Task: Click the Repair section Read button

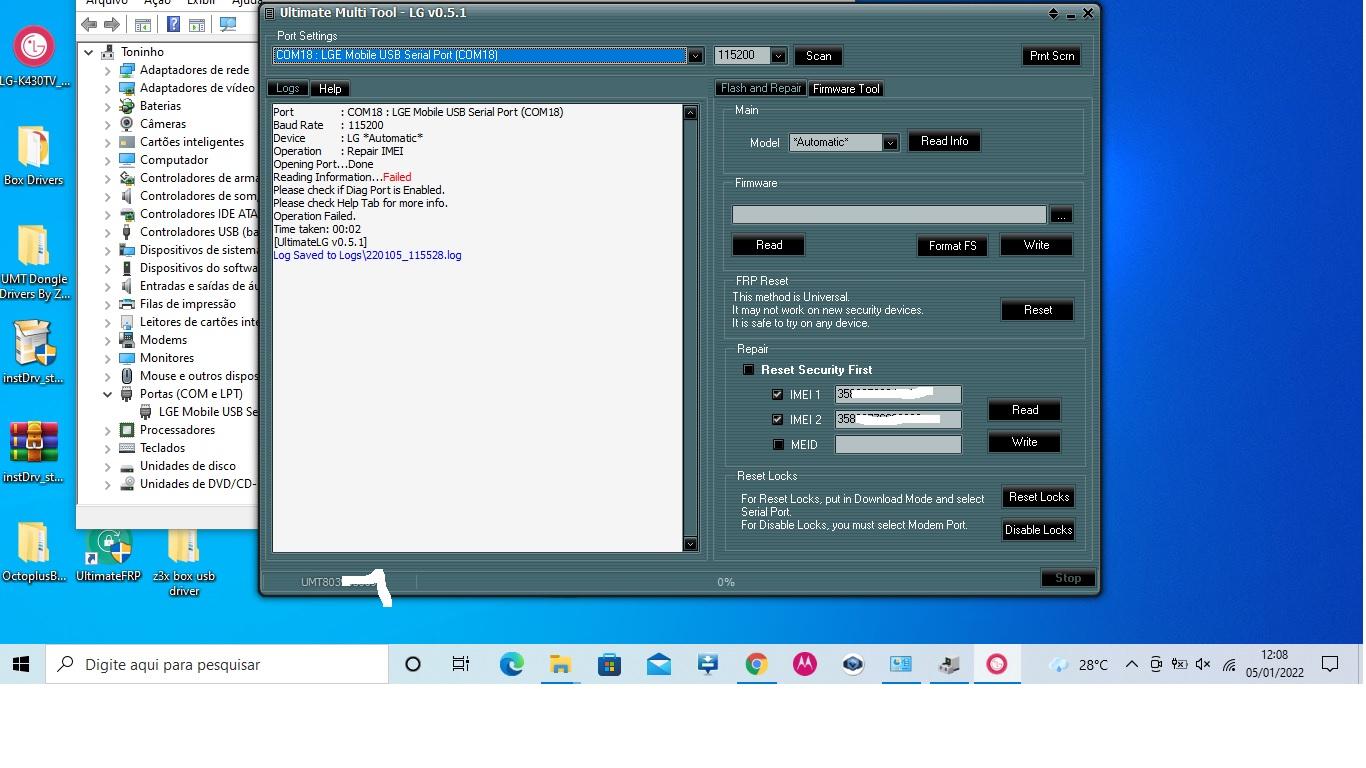Action: [x=1024, y=410]
